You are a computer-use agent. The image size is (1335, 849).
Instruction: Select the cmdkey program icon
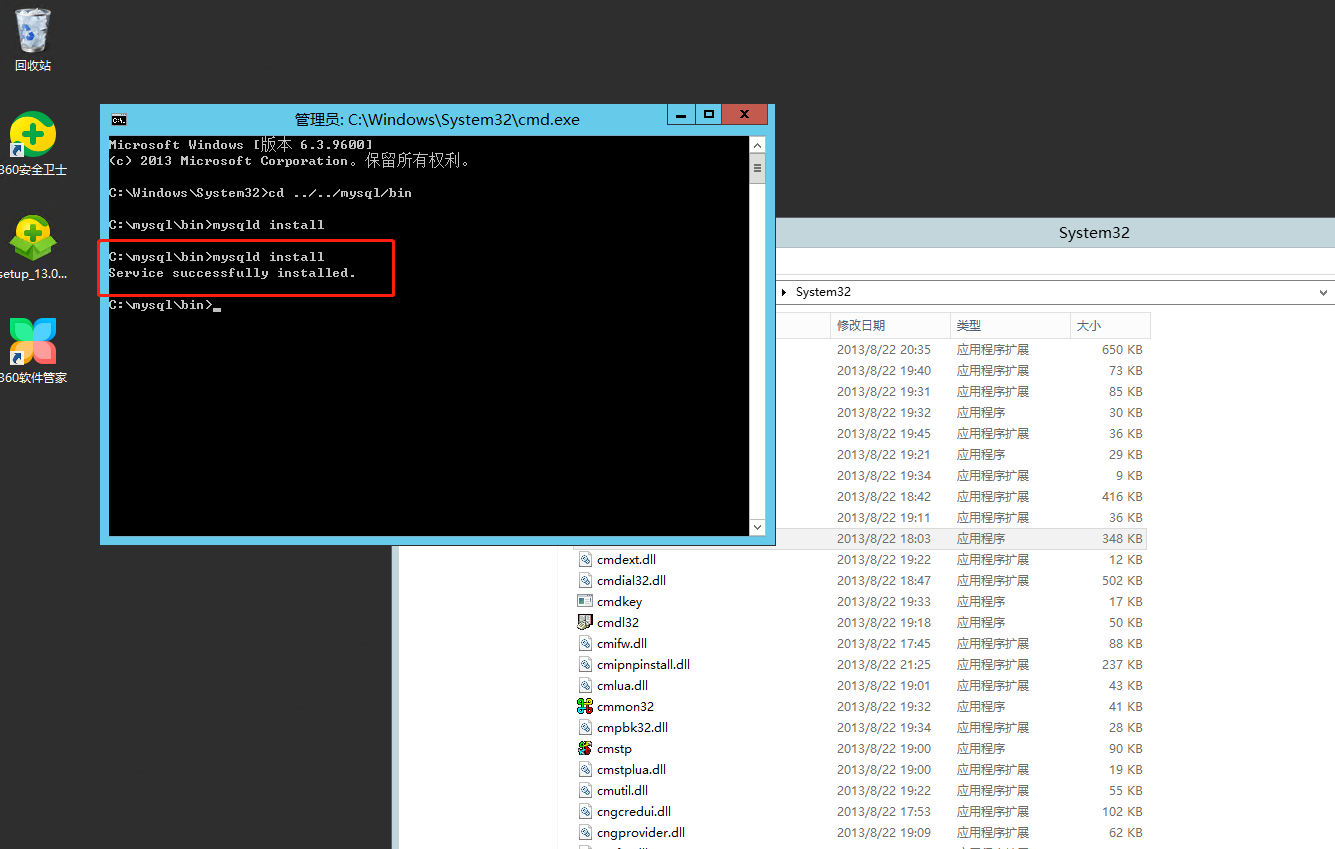[x=585, y=601]
